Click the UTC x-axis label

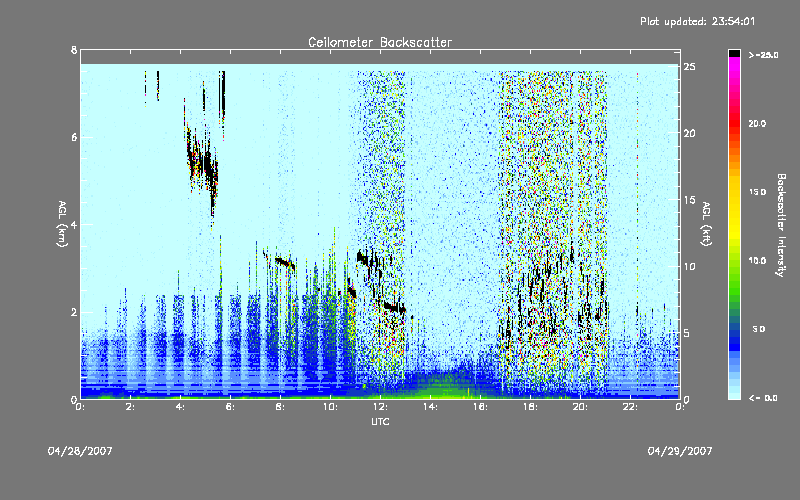pos(380,421)
